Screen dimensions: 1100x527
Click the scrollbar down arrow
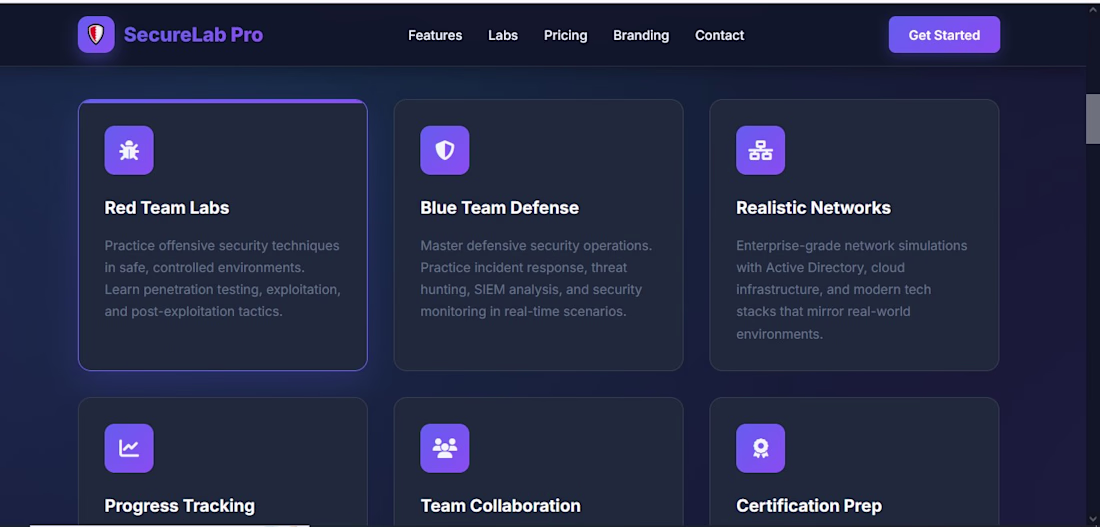[x=1093, y=520]
